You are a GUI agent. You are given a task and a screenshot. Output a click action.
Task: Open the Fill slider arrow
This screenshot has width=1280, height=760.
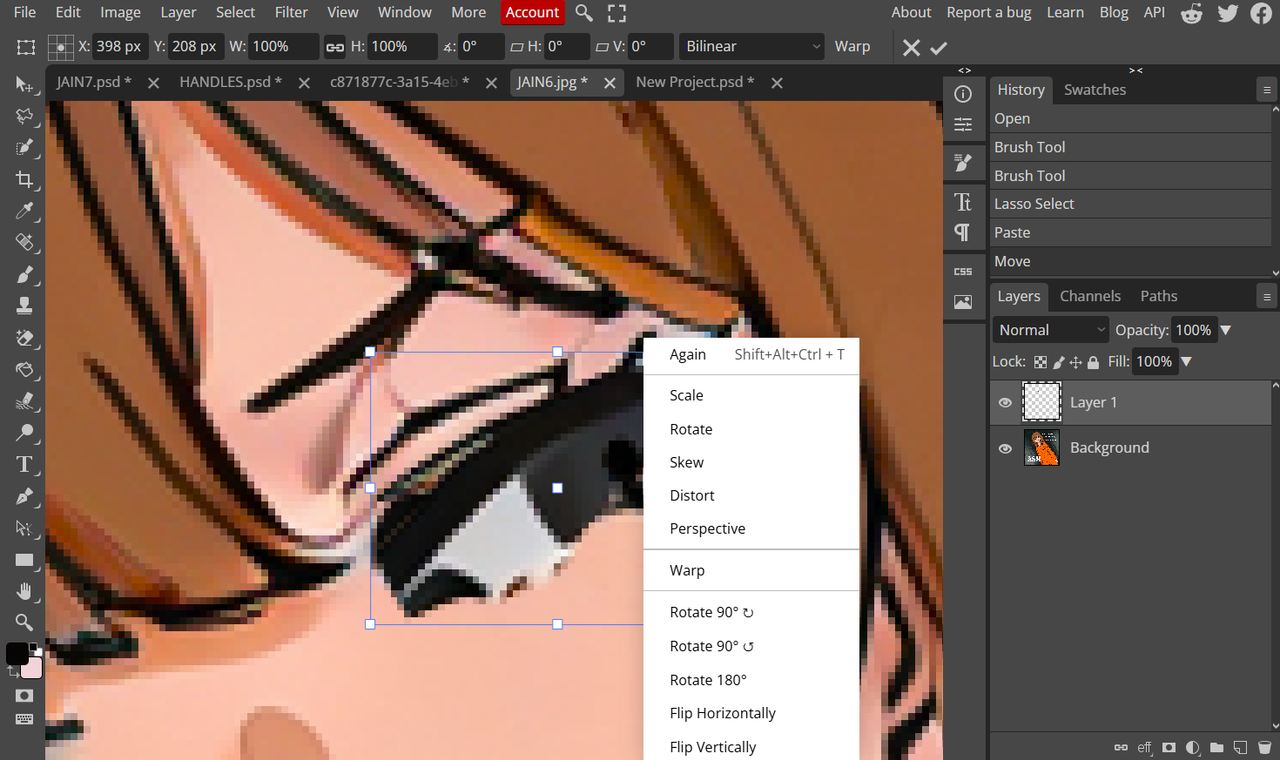(1187, 362)
